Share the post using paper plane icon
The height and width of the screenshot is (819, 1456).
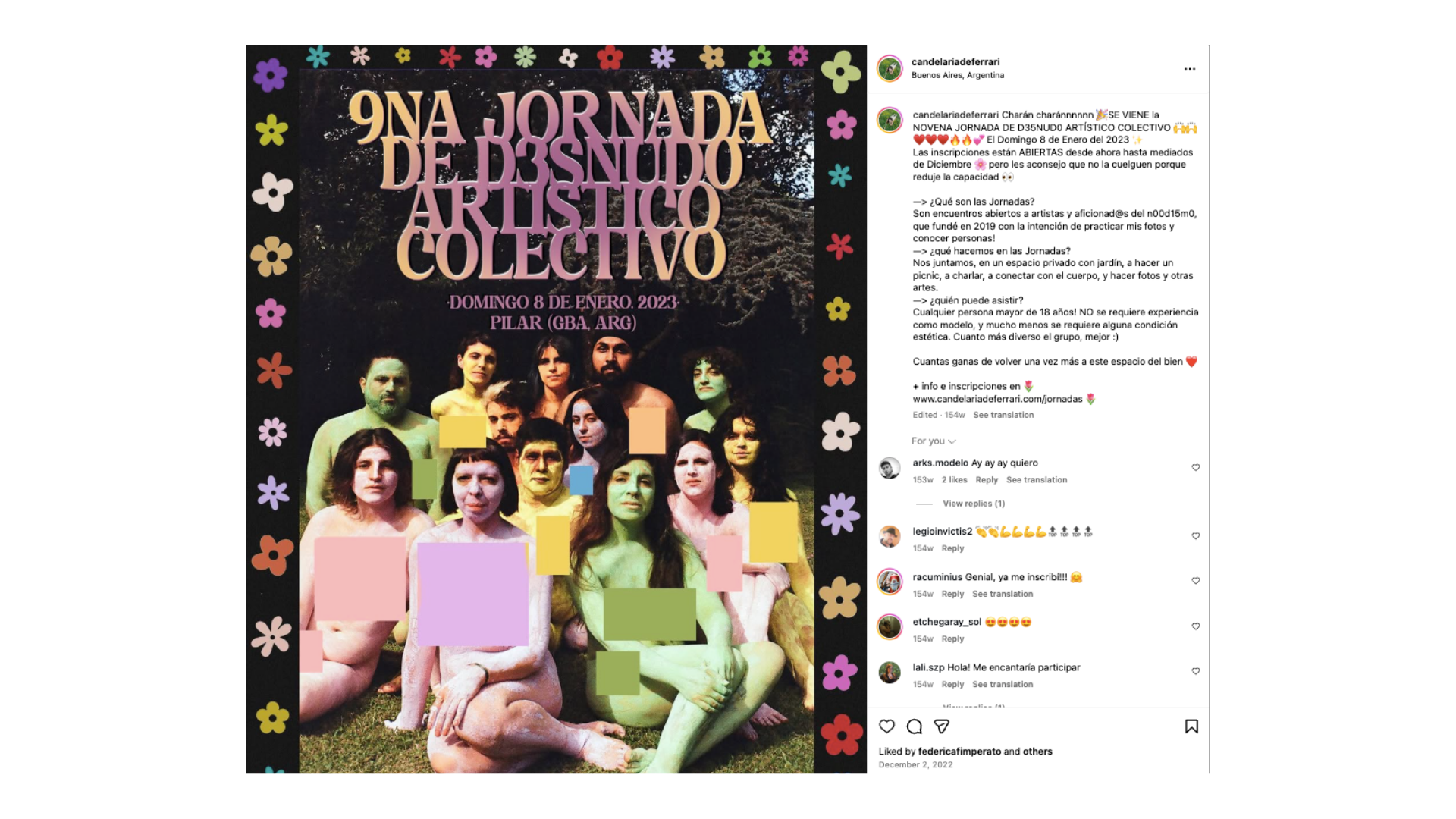point(942,726)
